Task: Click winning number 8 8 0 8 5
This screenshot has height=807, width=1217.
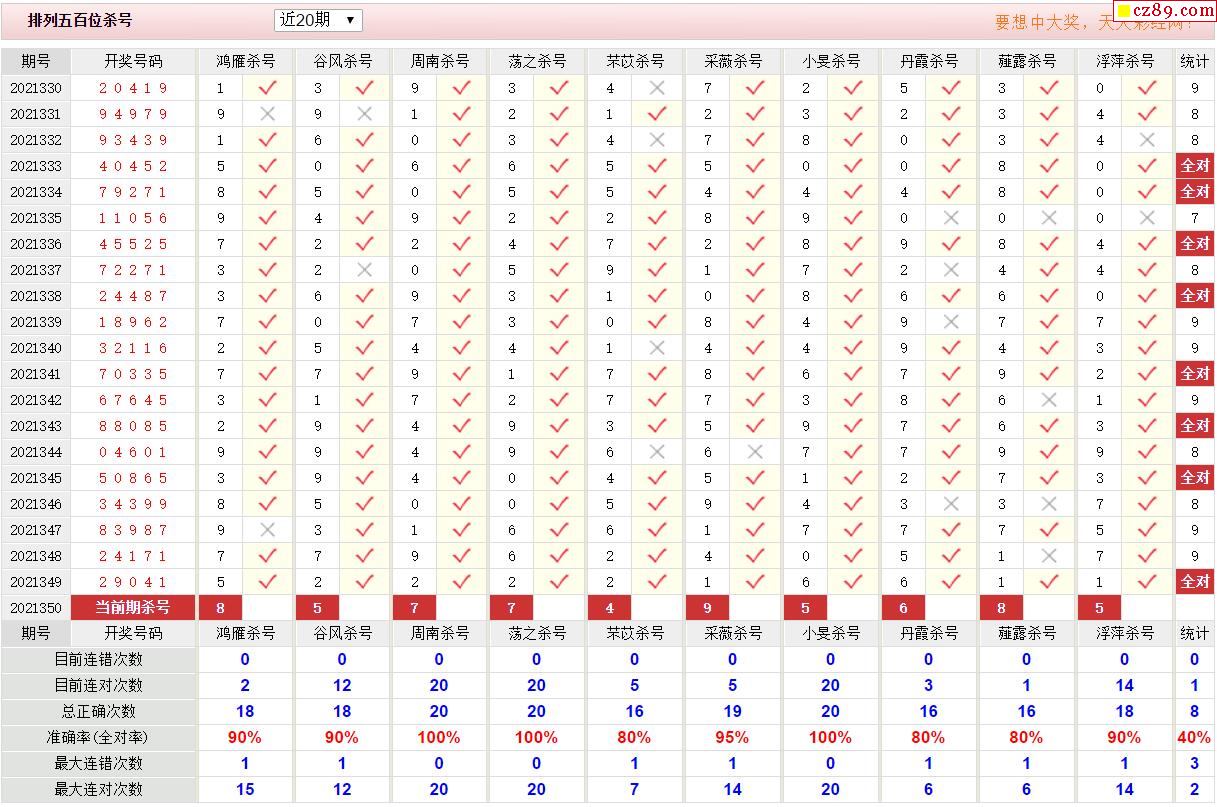Action: click(x=133, y=426)
